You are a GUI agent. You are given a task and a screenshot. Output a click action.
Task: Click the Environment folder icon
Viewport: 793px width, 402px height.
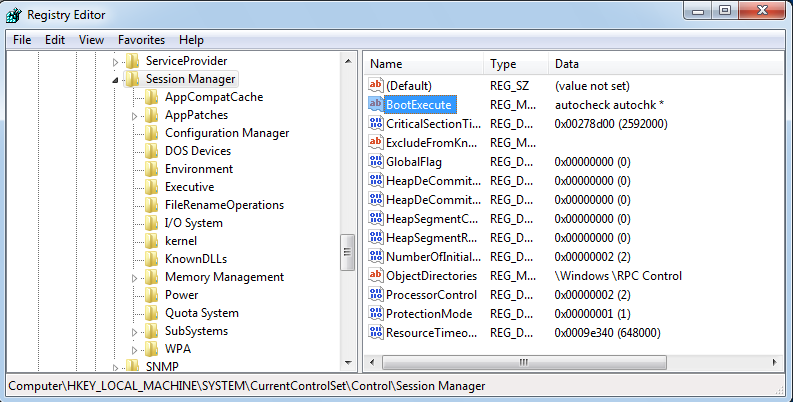click(151, 169)
